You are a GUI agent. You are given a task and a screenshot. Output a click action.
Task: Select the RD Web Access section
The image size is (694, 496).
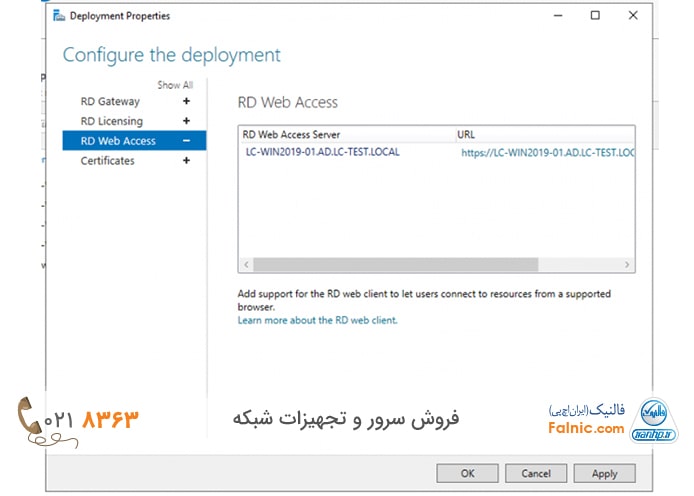118,141
